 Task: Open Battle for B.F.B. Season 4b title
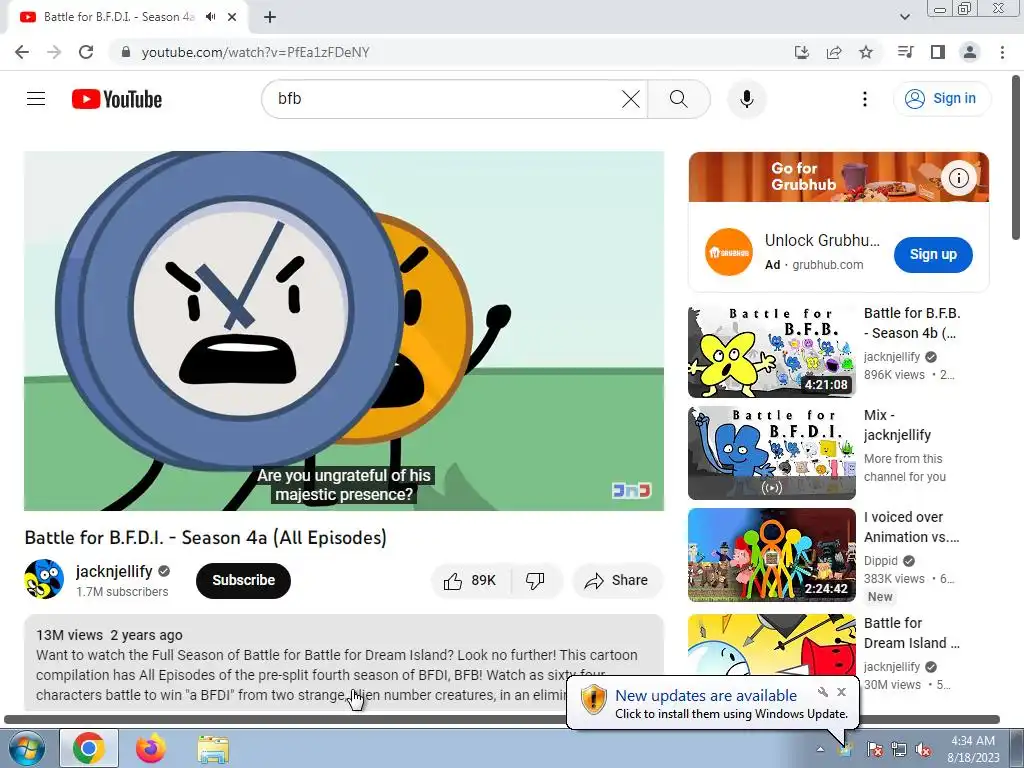pos(912,323)
